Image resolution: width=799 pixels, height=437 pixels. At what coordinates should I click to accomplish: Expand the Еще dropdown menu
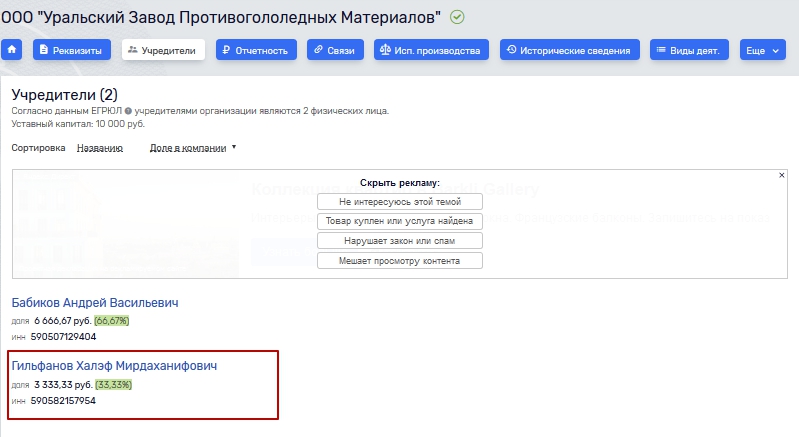click(x=763, y=50)
